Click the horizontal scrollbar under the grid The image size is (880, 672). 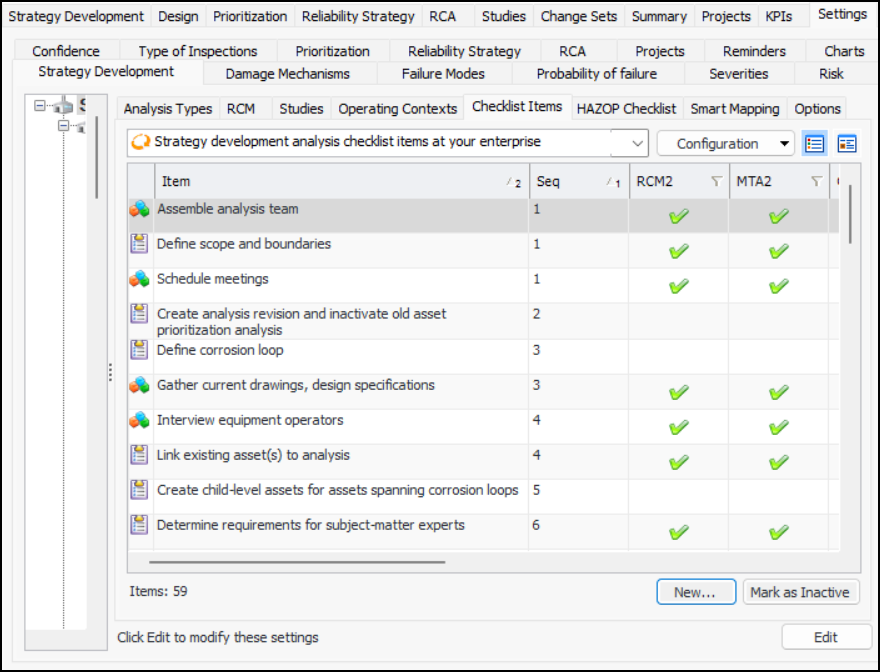[x=300, y=562]
